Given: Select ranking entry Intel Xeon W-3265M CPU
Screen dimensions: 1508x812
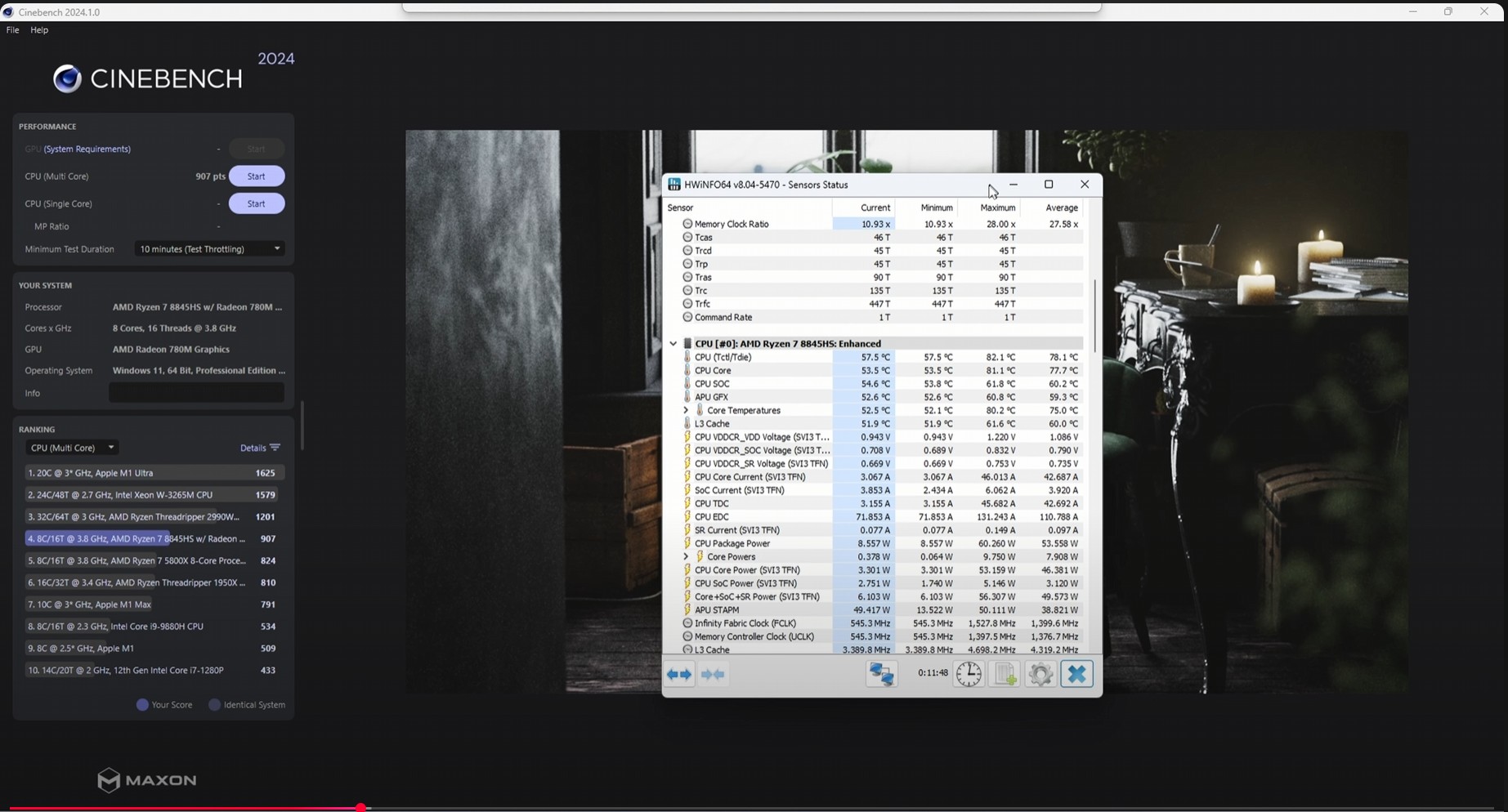Looking at the screenshot, I should (x=154, y=495).
